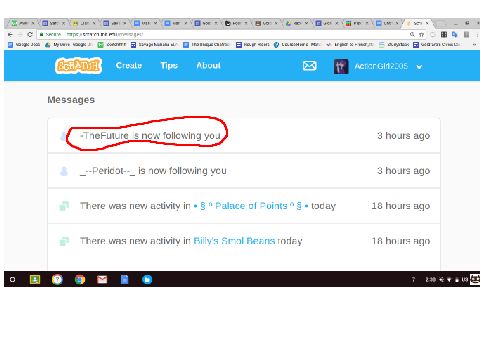Click the browser forward arrow

[x=20, y=34]
